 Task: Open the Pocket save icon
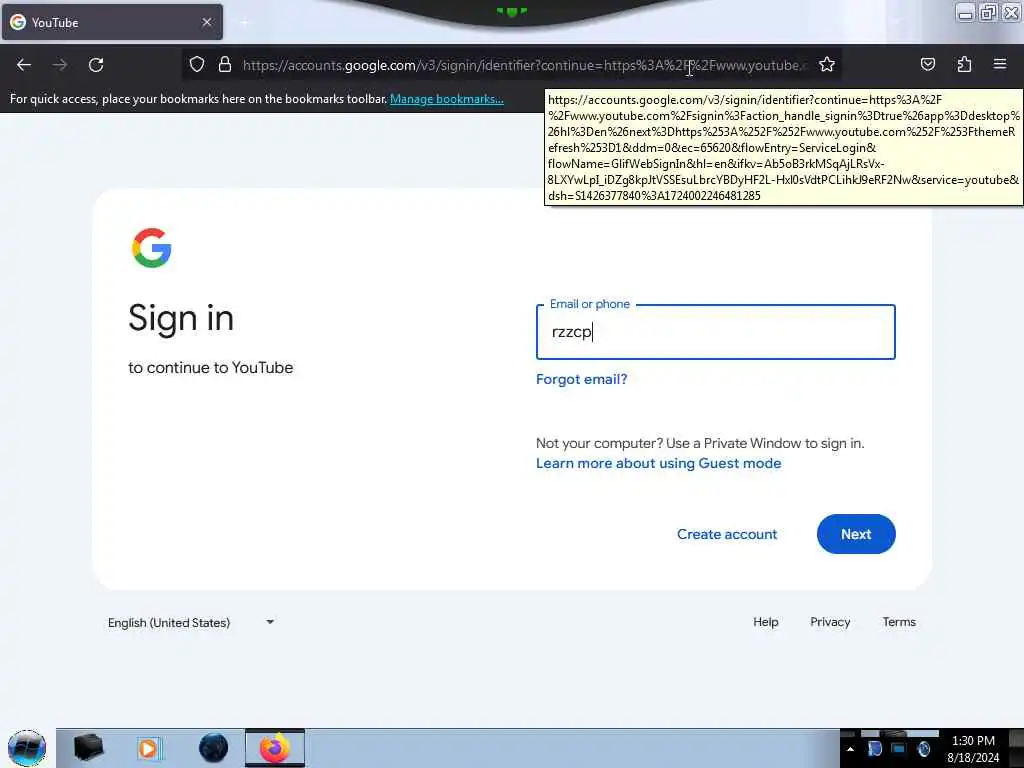point(927,65)
